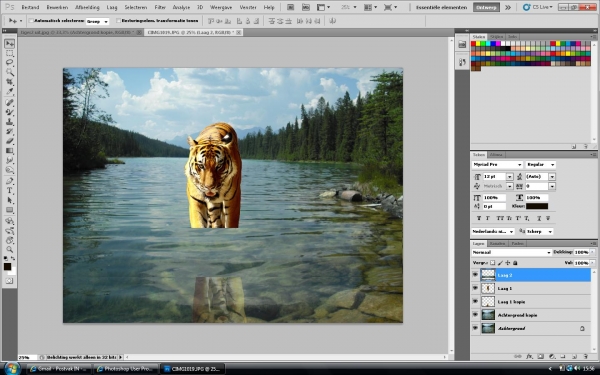Select the Move tool

click(x=10, y=43)
